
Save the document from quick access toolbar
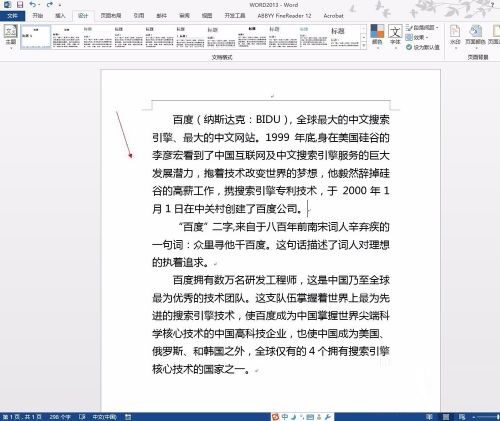tap(20, 5)
